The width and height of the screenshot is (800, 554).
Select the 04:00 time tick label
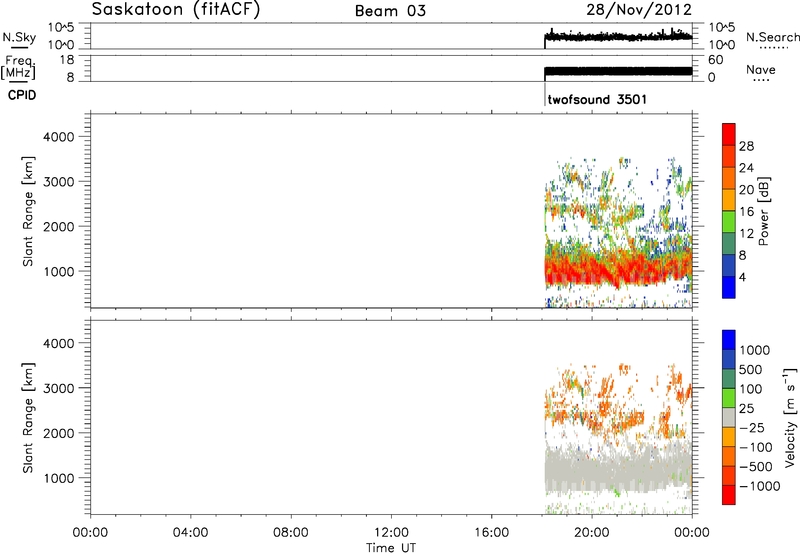pos(190,533)
